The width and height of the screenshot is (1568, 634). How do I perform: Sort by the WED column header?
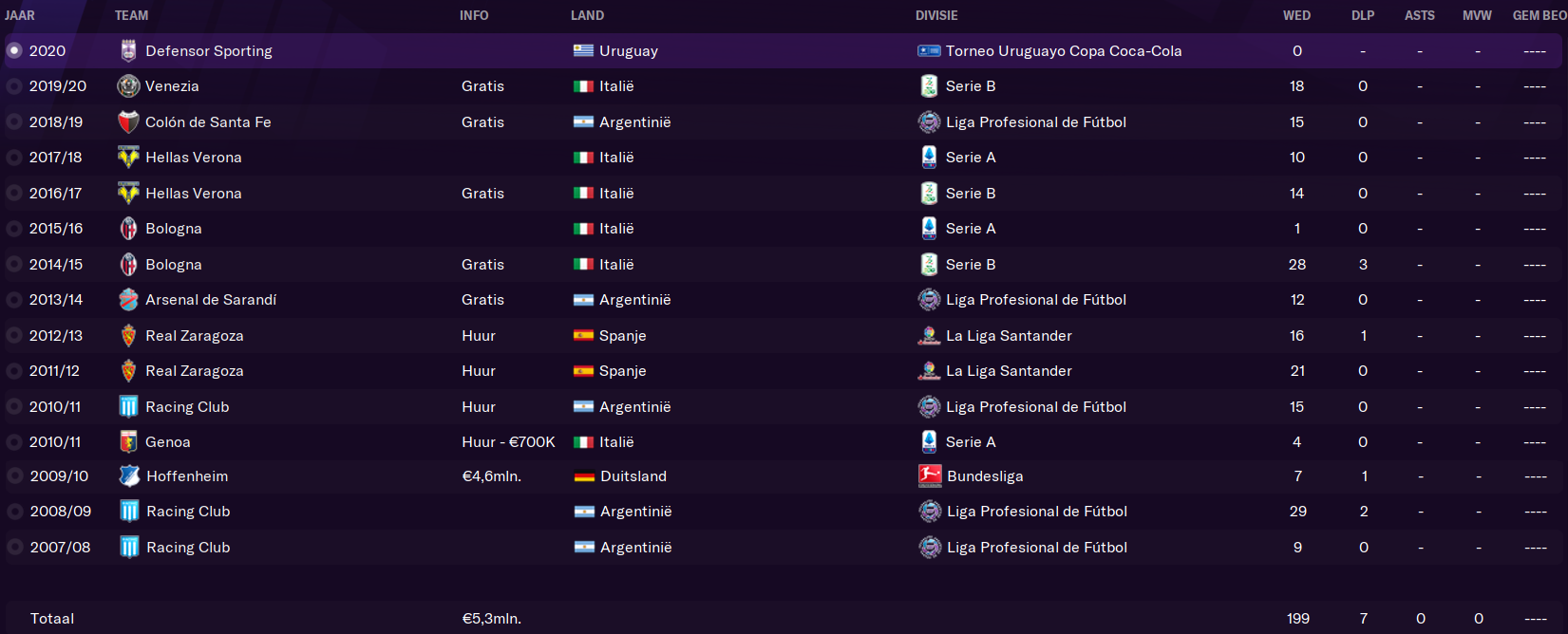tap(1296, 15)
